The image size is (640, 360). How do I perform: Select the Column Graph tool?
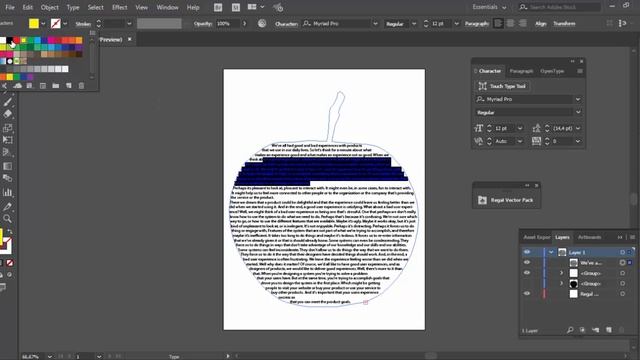pyautogui.click(x=7, y=192)
